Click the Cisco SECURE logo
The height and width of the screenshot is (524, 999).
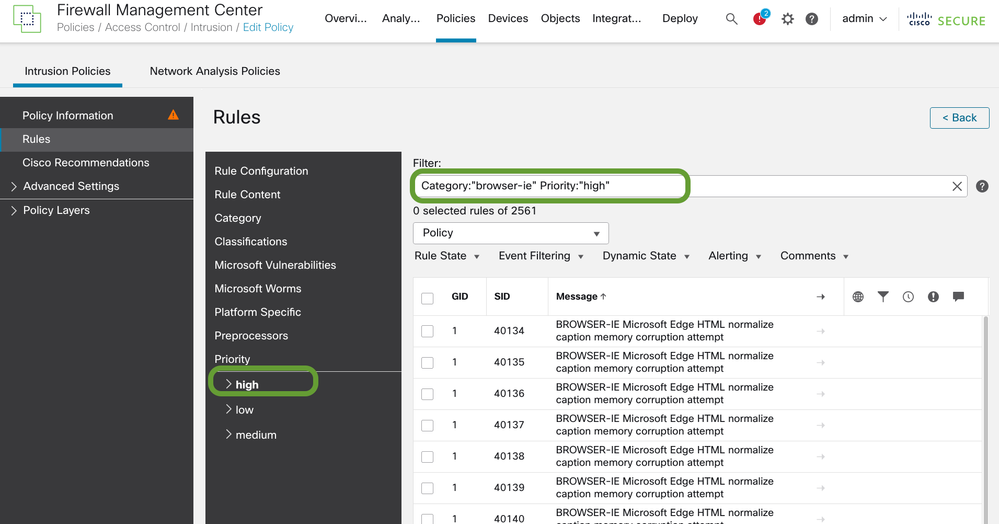tap(946, 20)
